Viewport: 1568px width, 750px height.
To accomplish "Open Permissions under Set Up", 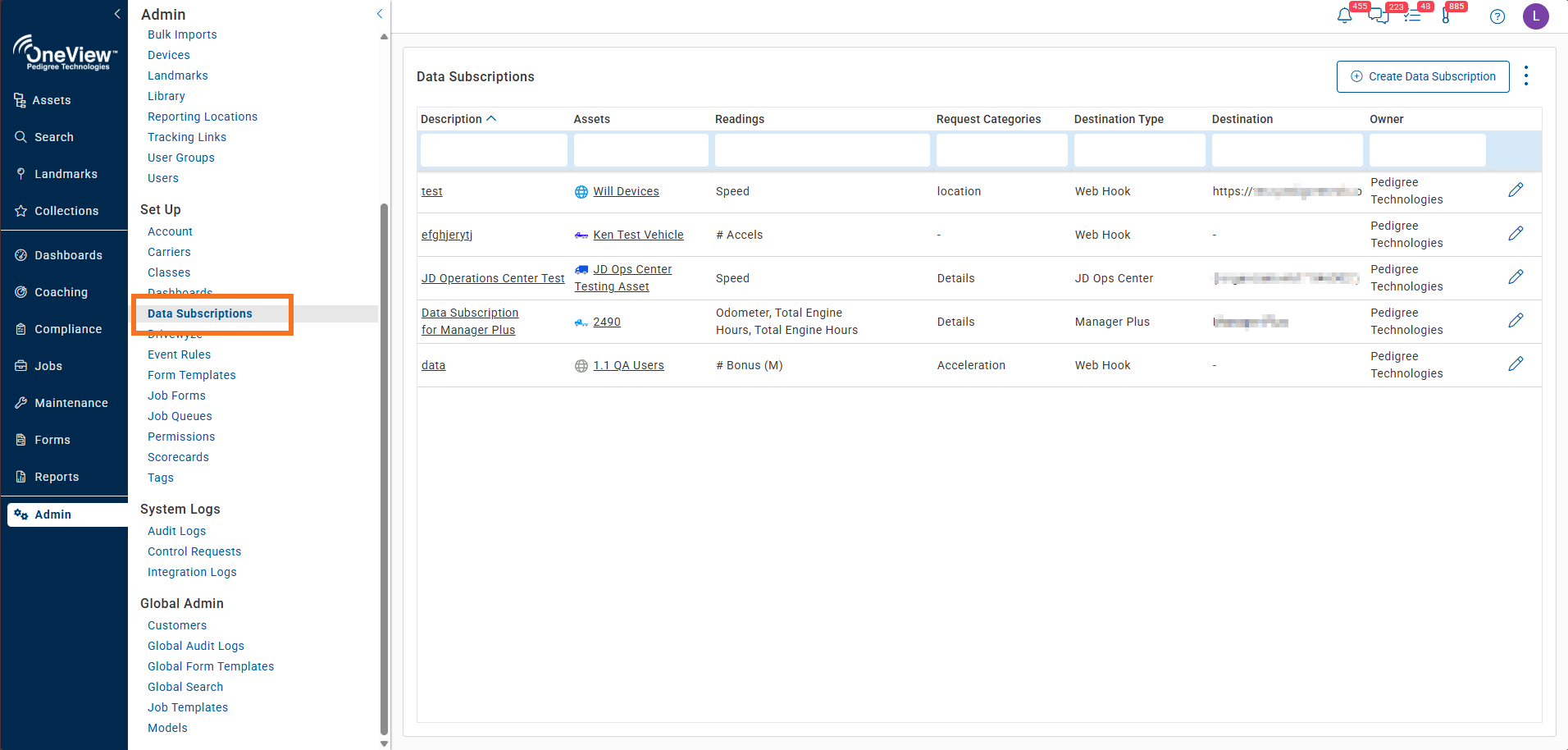I will click(x=181, y=437).
